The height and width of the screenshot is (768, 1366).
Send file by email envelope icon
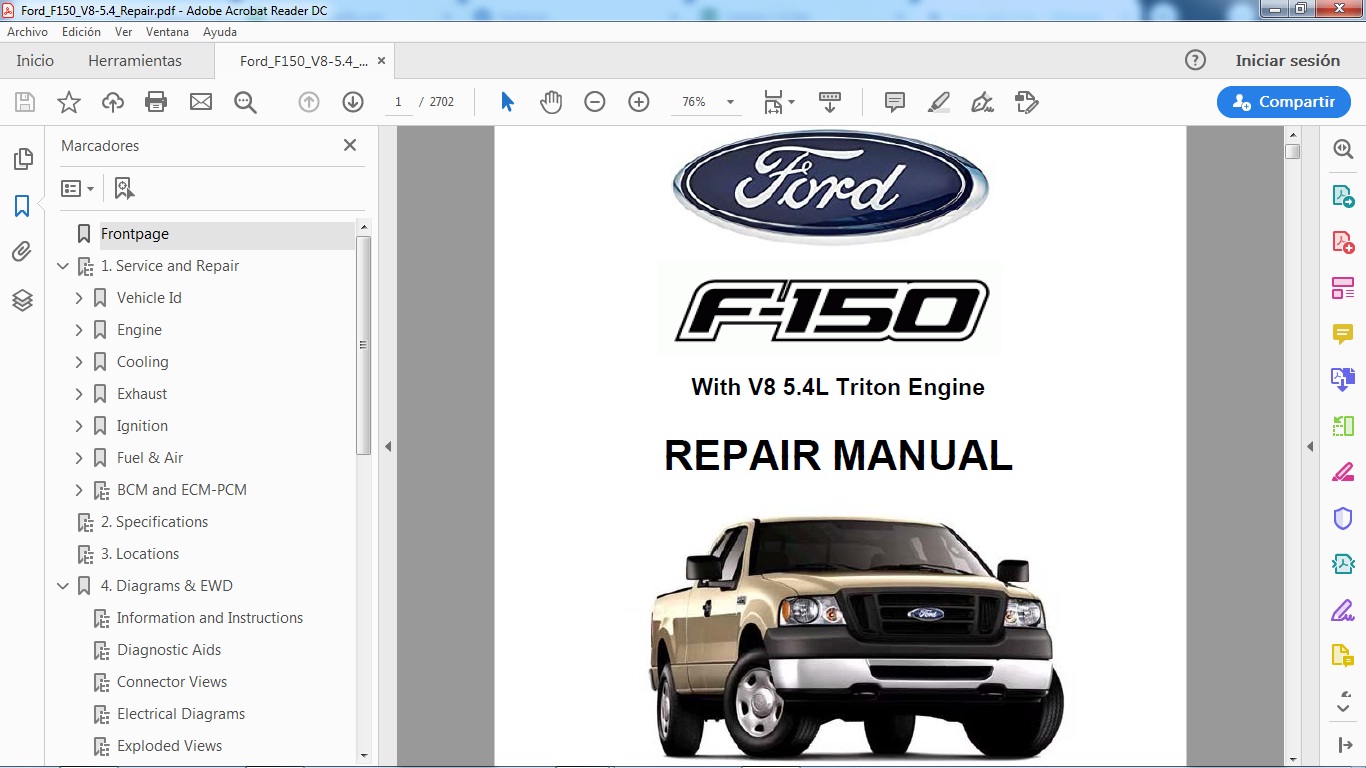pyautogui.click(x=201, y=102)
